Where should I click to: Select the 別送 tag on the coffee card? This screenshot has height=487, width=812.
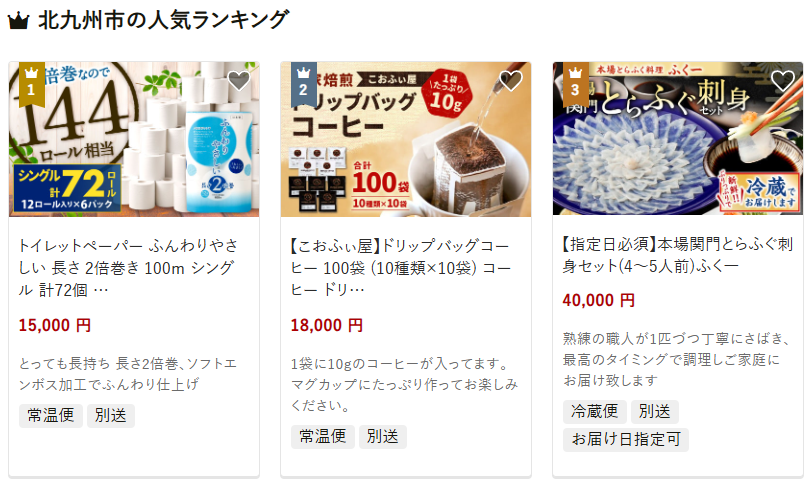(383, 437)
